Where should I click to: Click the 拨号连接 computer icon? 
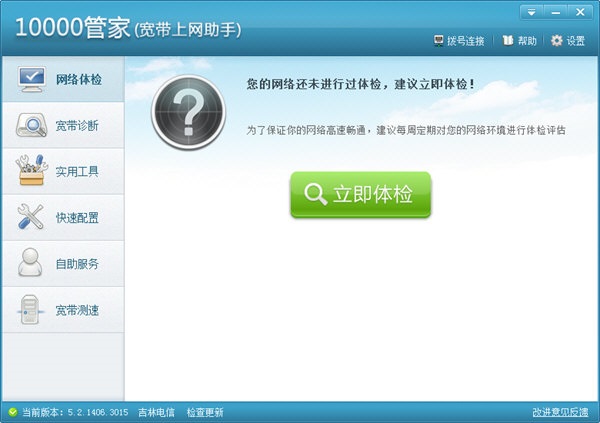click(x=439, y=41)
